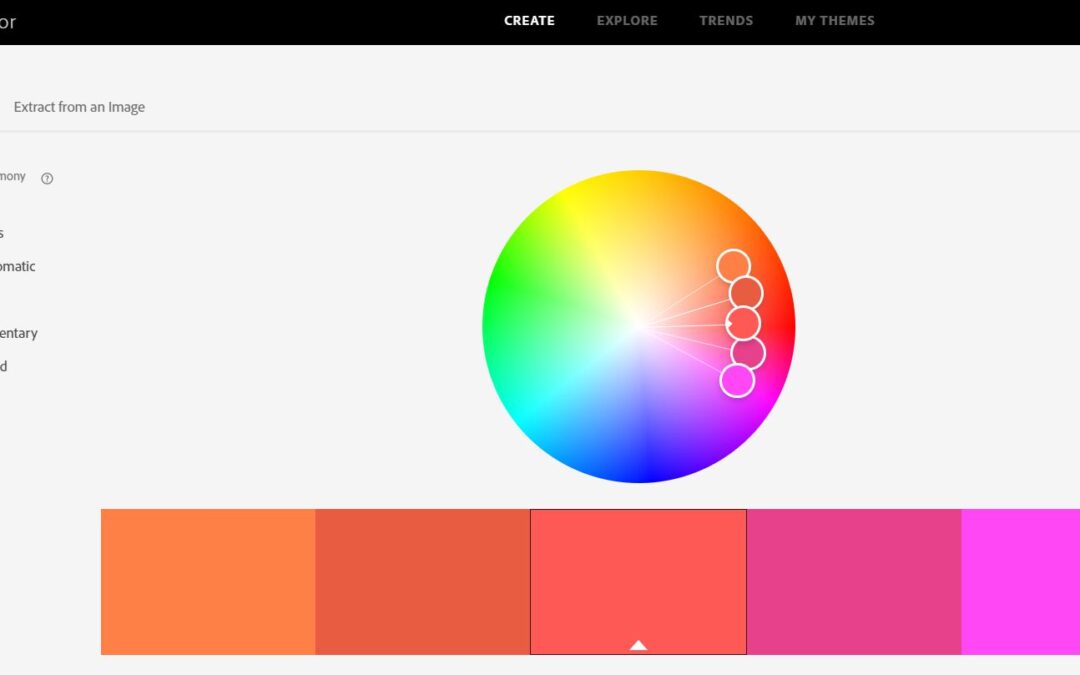Click the topmost marker on the color wheel
This screenshot has height=675, width=1080.
[x=733, y=264]
